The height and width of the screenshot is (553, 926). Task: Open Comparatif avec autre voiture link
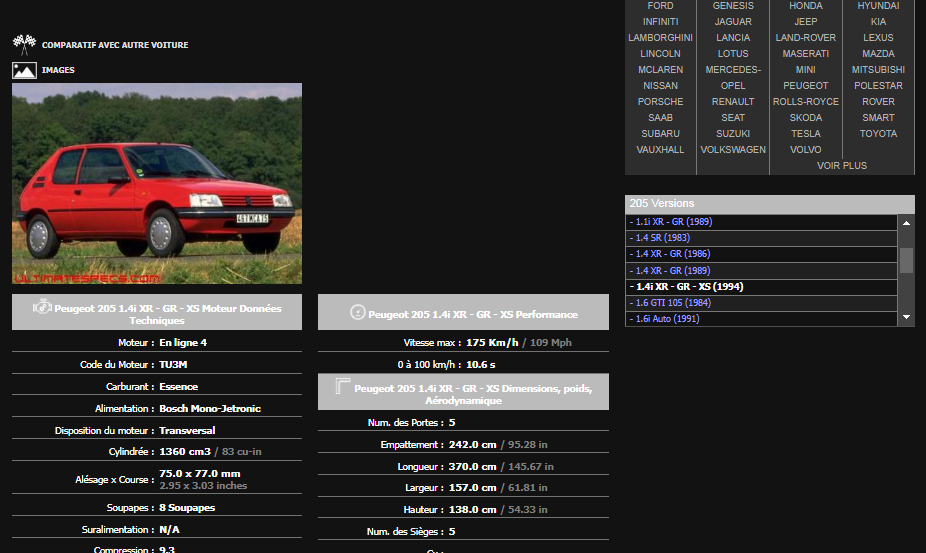click(x=115, y=45)
